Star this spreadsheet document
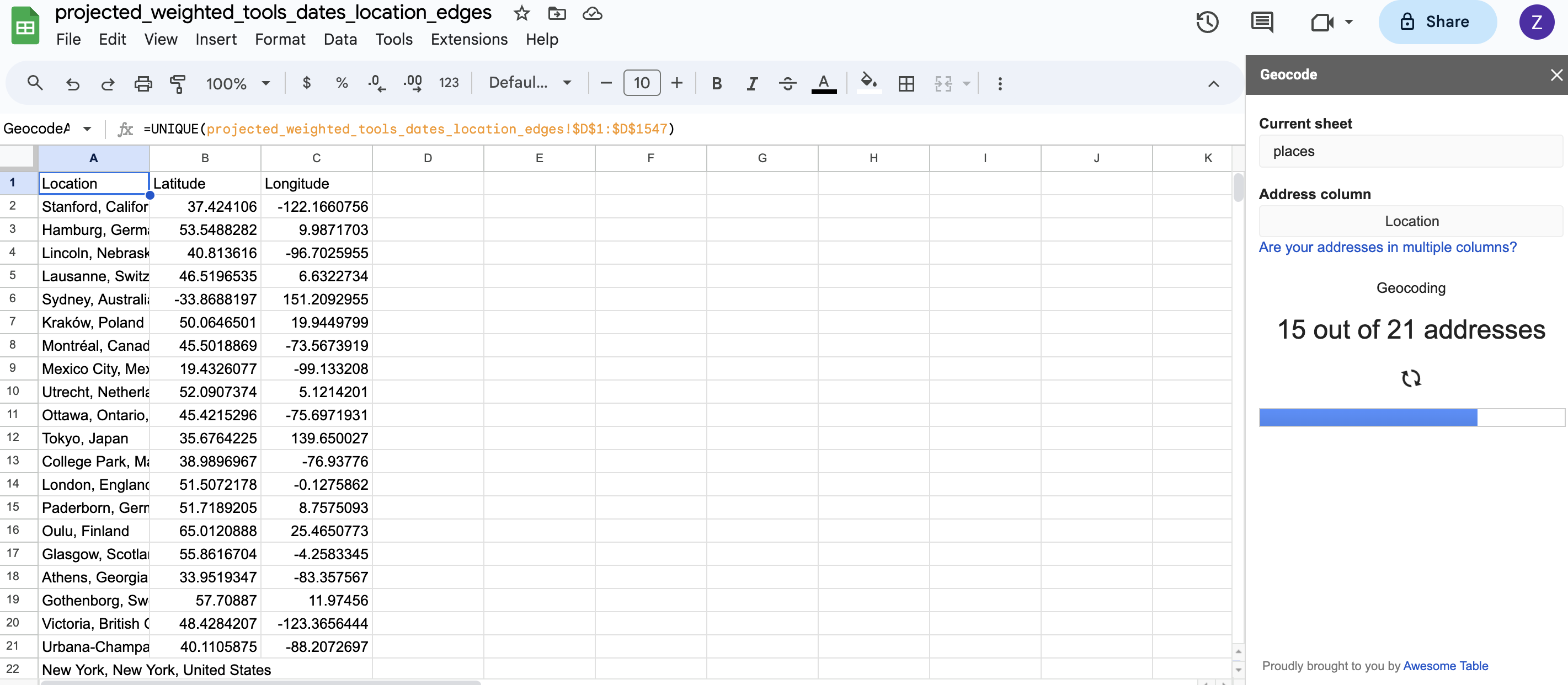The height and width of the screenshot is (685, 1568). tap(521, 13)
